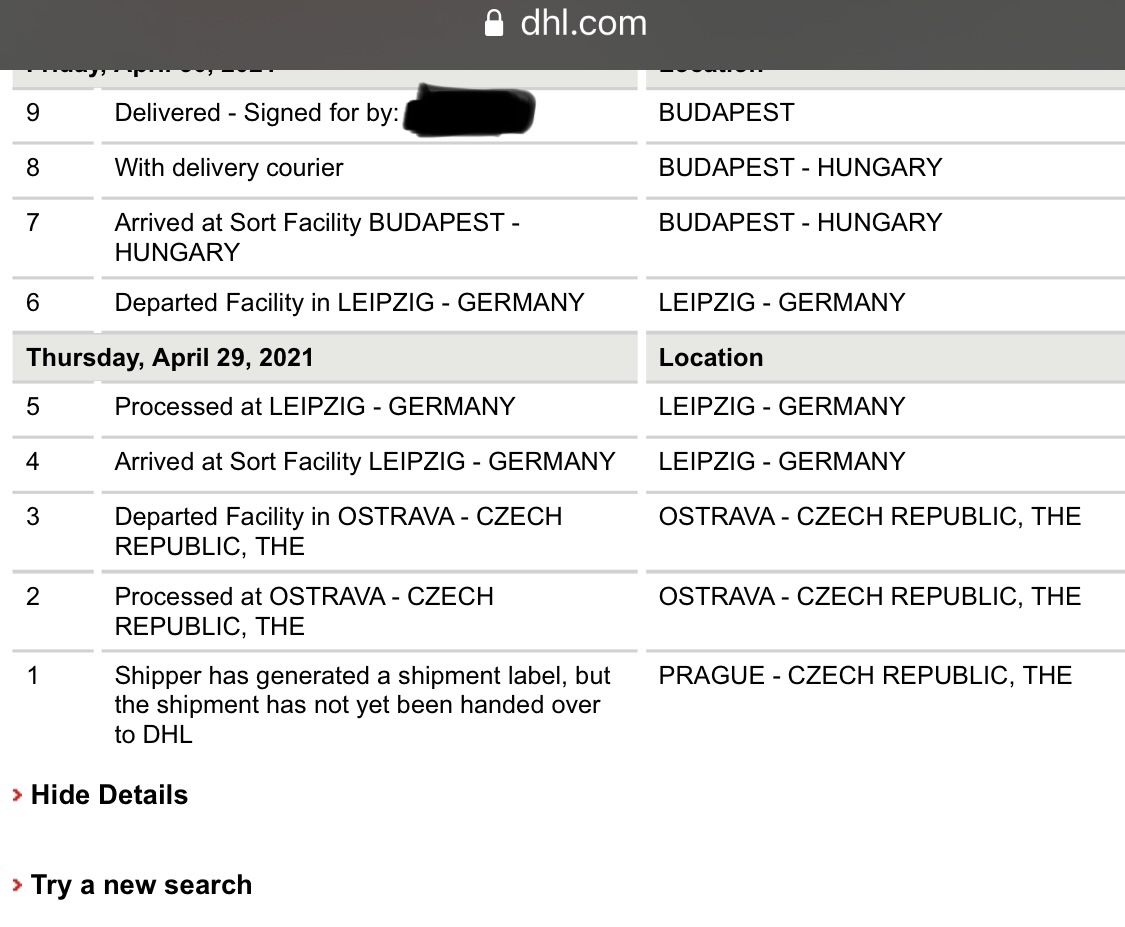Viewport: 1125px width, 927px height.
Task: Click the red arrow beside Try a new search
Action: tap(17, 885)
